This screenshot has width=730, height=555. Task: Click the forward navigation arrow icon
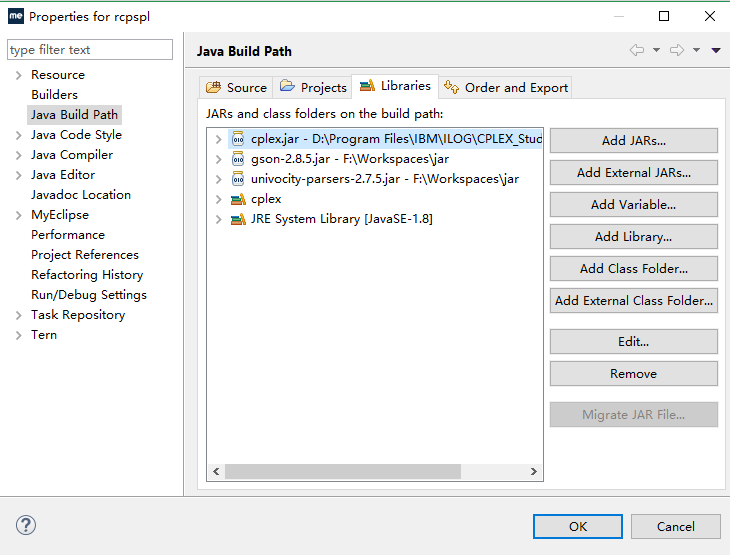click(677, 51)
